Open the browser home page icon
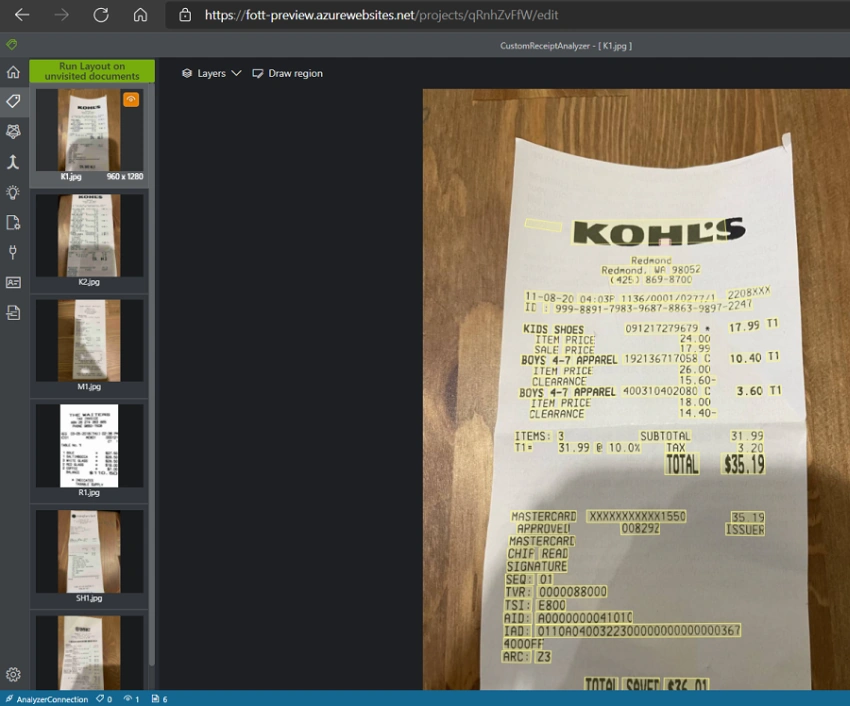 click(x=140, y=15)
